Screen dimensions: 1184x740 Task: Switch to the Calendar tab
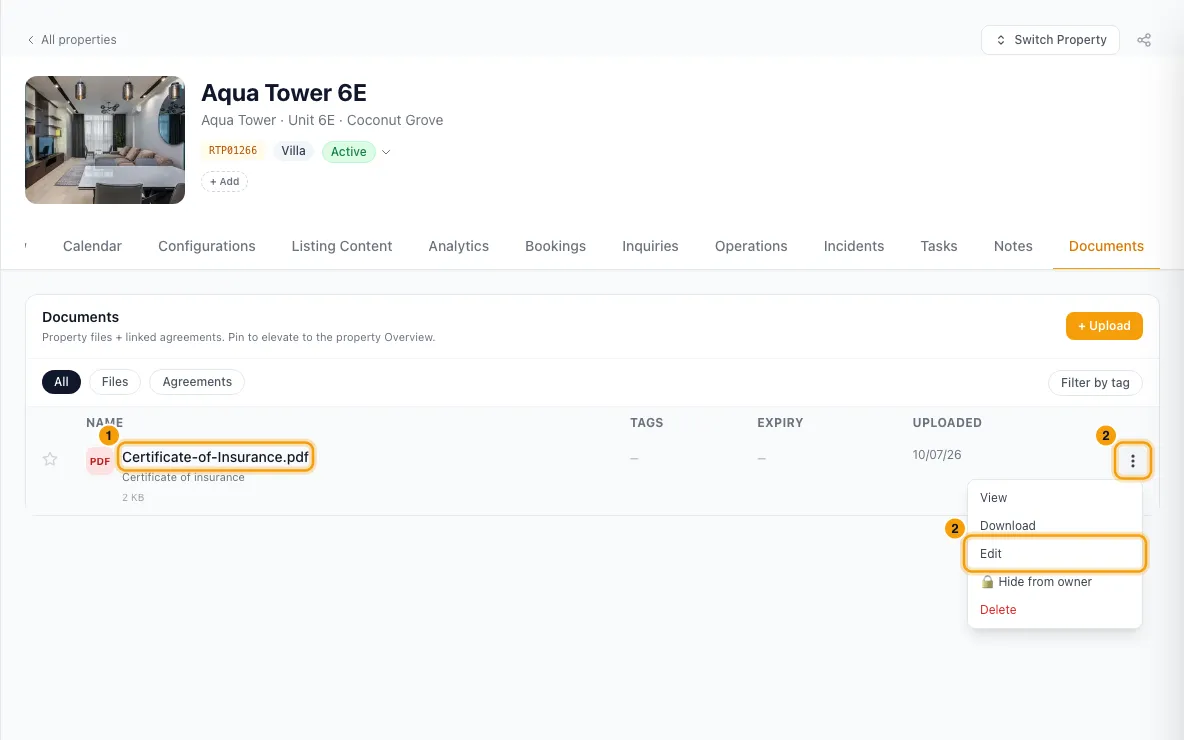click(92, 246)
